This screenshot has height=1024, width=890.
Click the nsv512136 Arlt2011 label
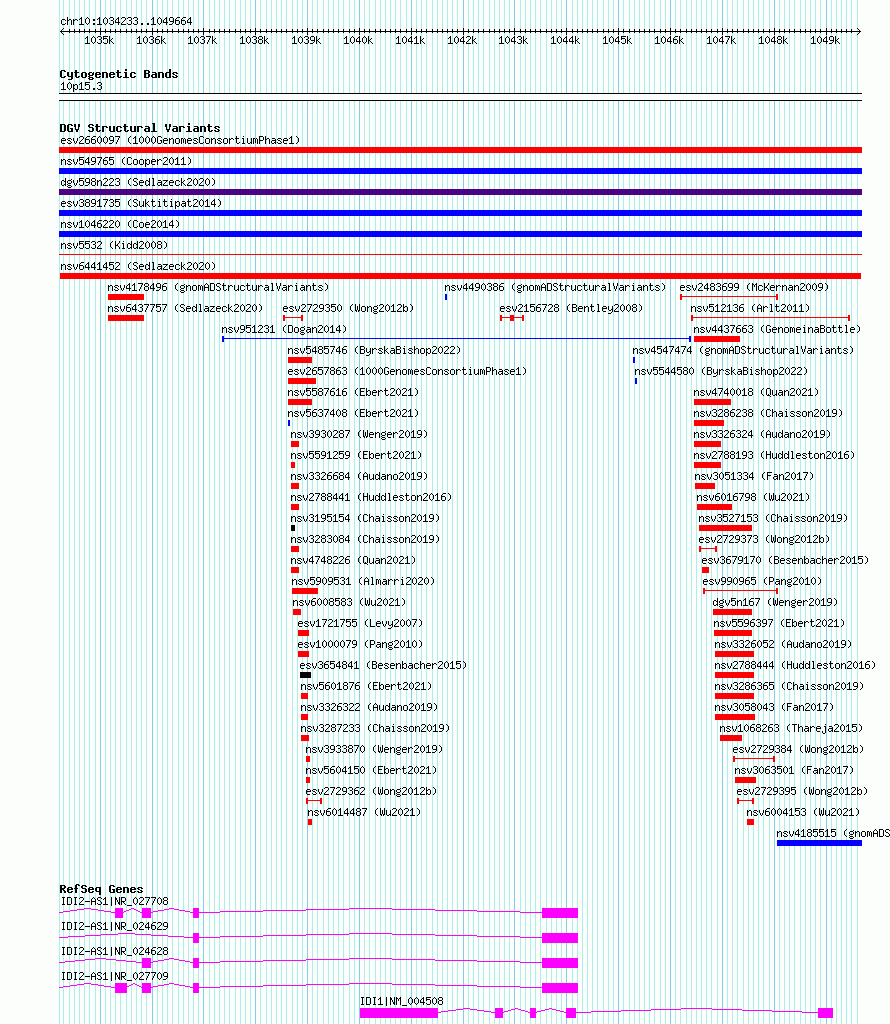pyautogui.click(x=750, y=308)
